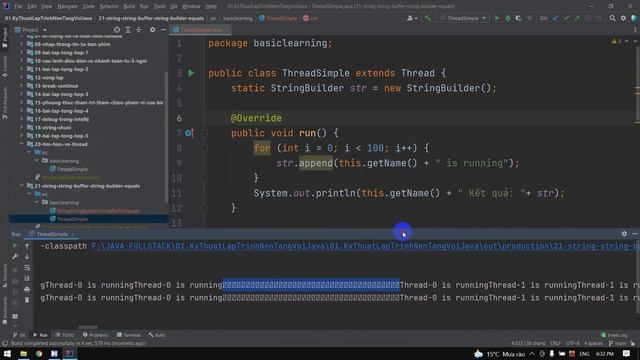Expand 17-debug-trong-intellij module
This screenshot has height=360, width=640.
tap(22, 119)
